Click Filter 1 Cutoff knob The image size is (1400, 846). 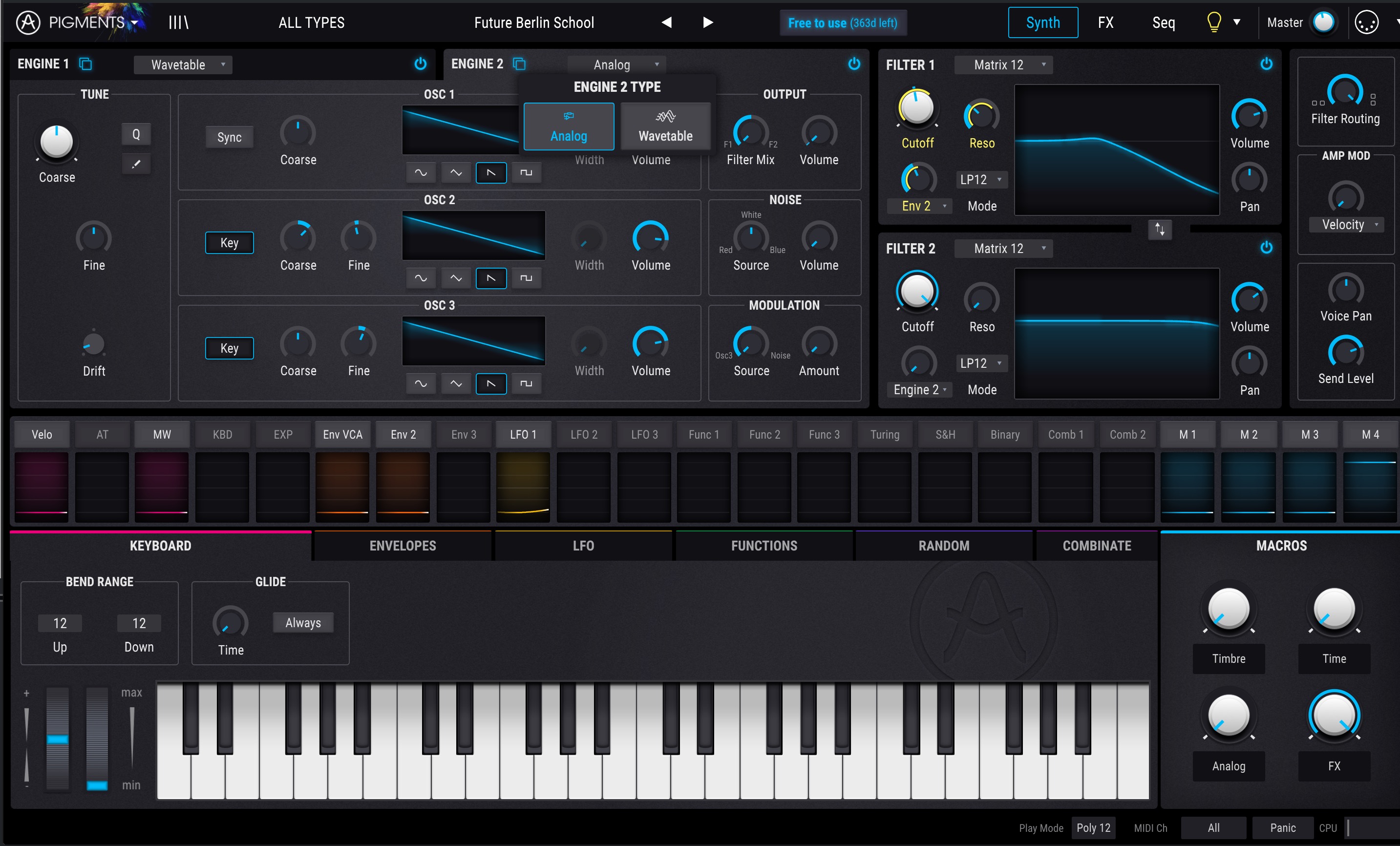point(916,107)
